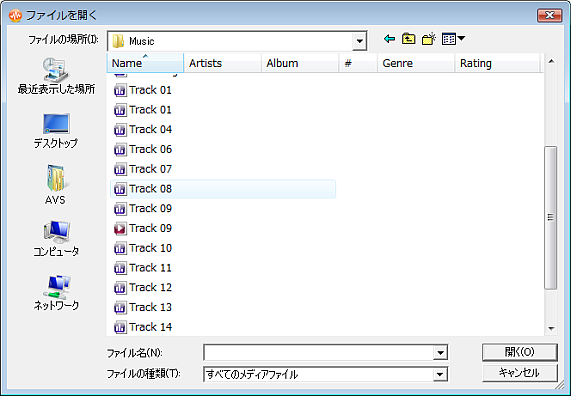Click the キャンセル button

coord(520,373)
